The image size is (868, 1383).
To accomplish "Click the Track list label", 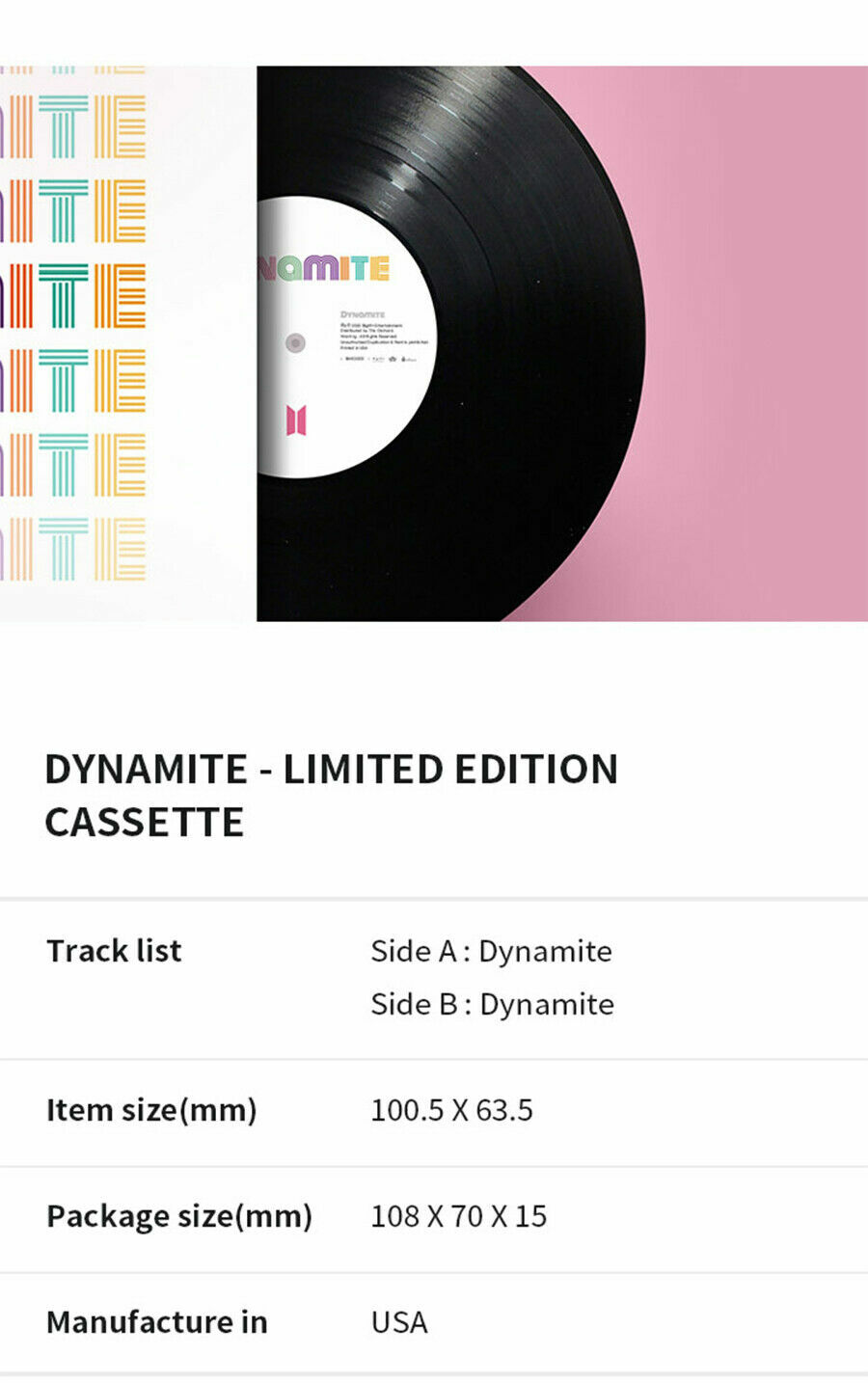I will (x=114, y=951).
